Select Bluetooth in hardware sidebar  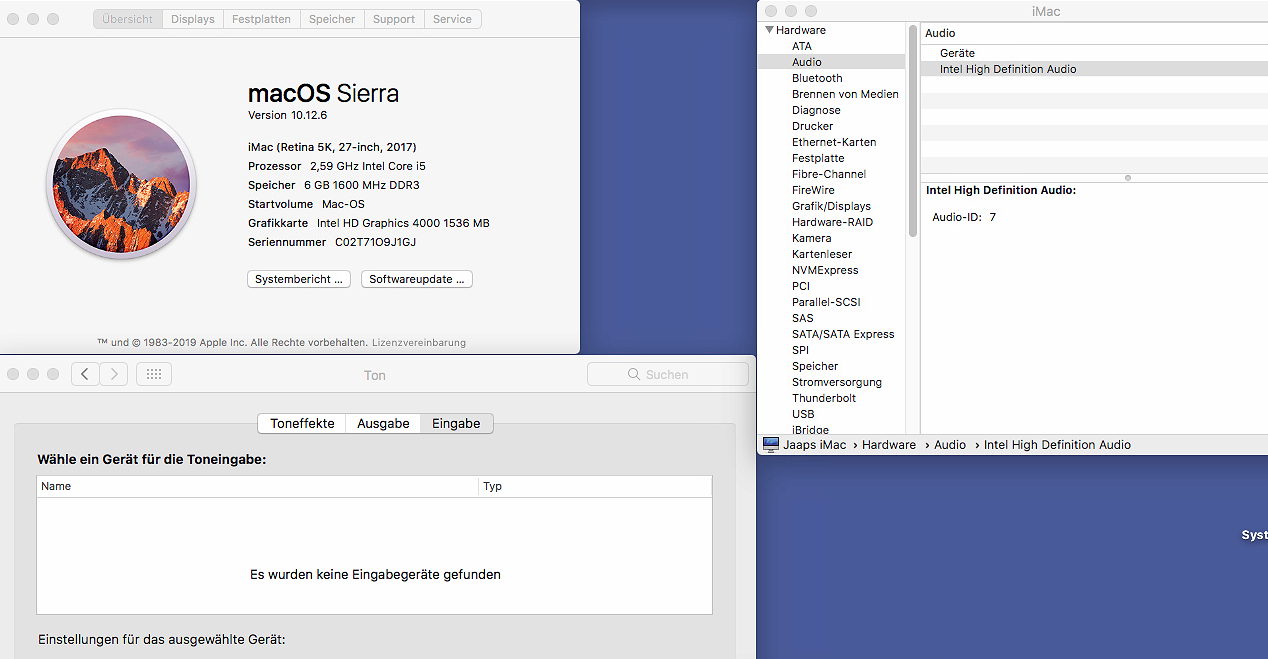click(x=817, y=78)
